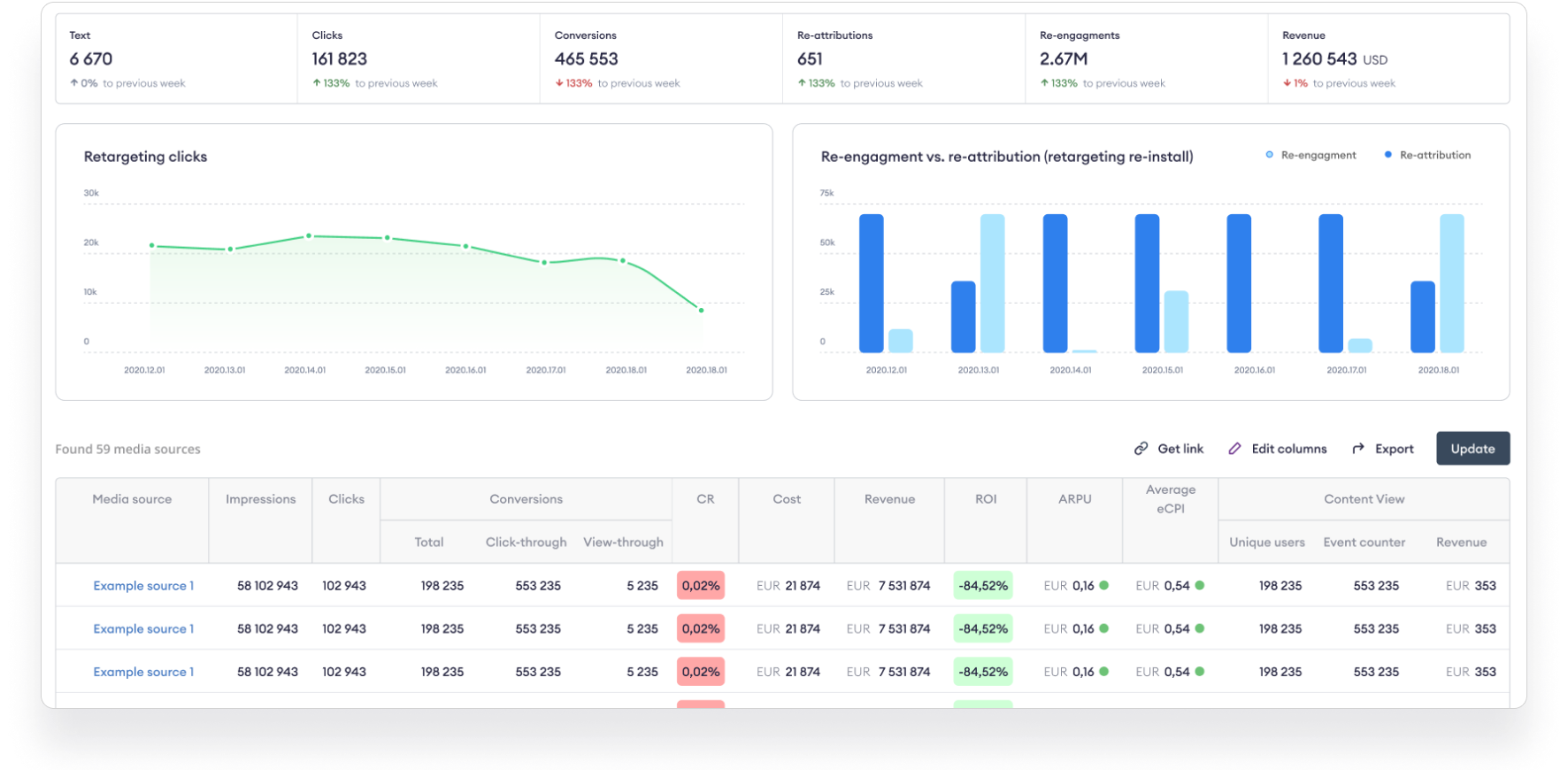Click the last data point on Retargeting clicks chart

702,310
